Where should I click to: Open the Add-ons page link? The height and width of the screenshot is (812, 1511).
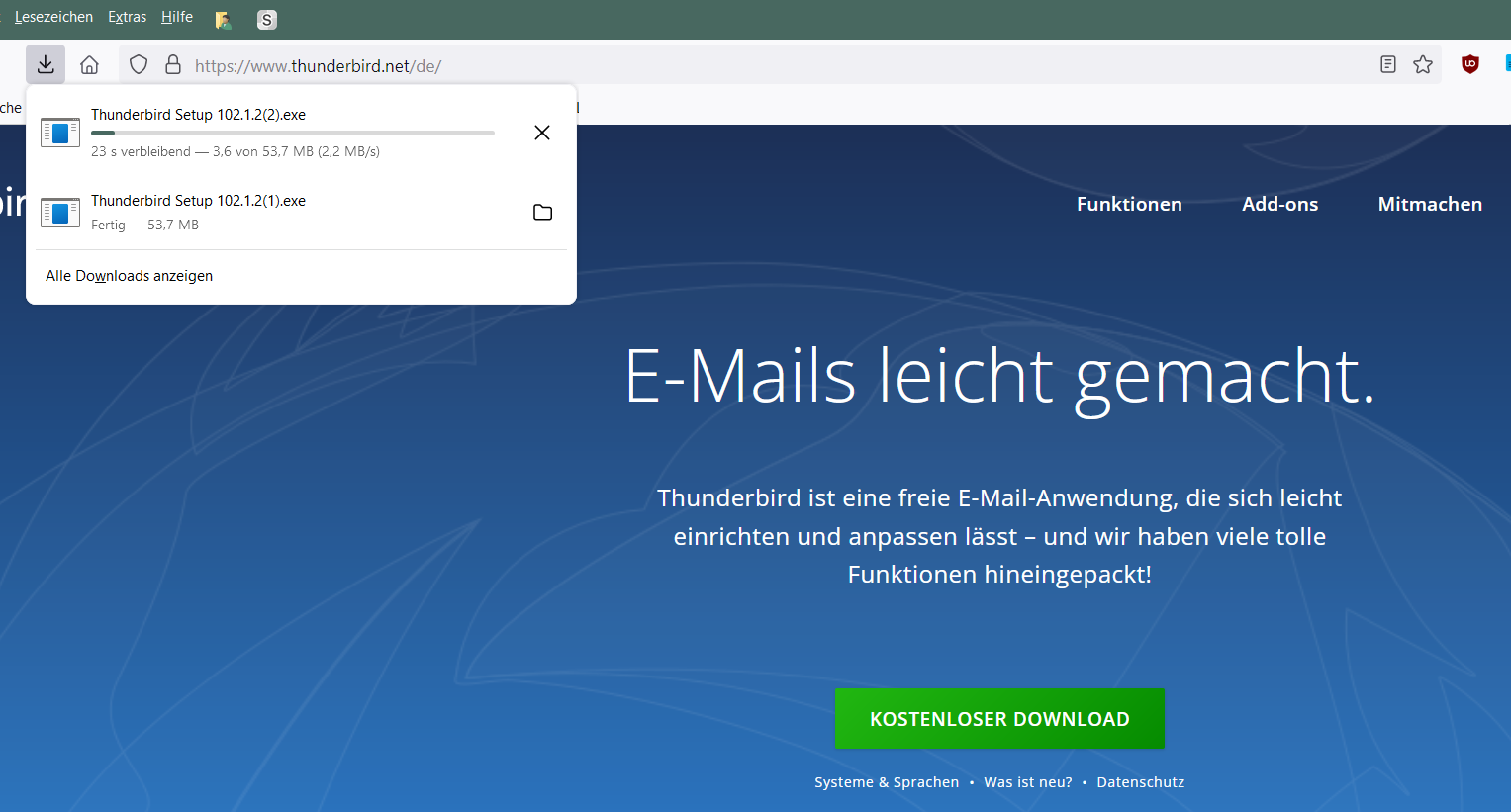click(1280, 204)
